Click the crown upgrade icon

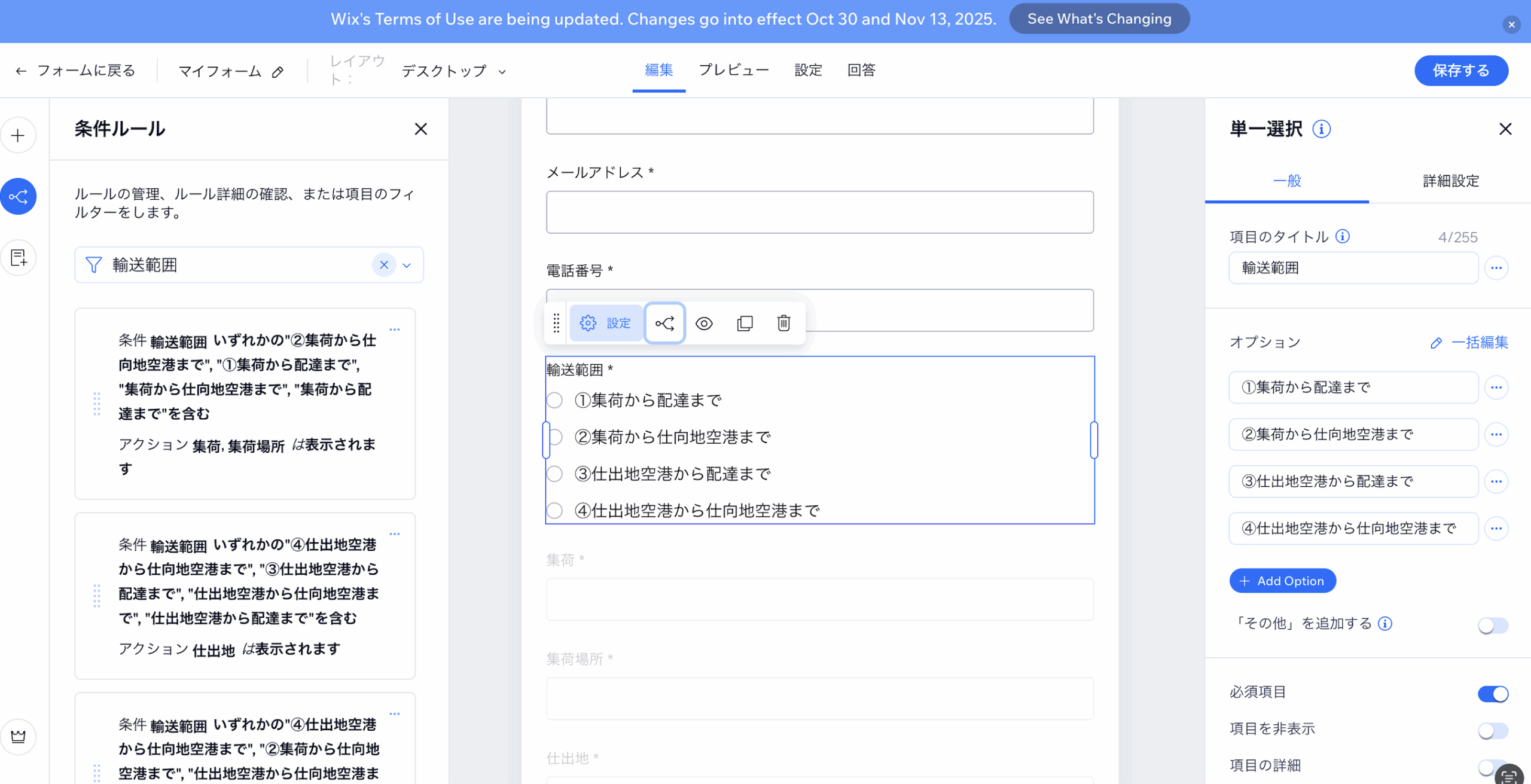coord(18,736)
